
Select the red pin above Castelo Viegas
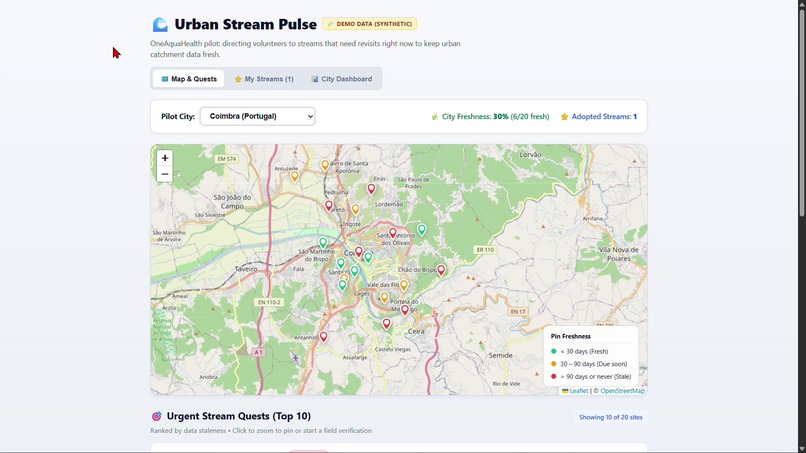387,323
